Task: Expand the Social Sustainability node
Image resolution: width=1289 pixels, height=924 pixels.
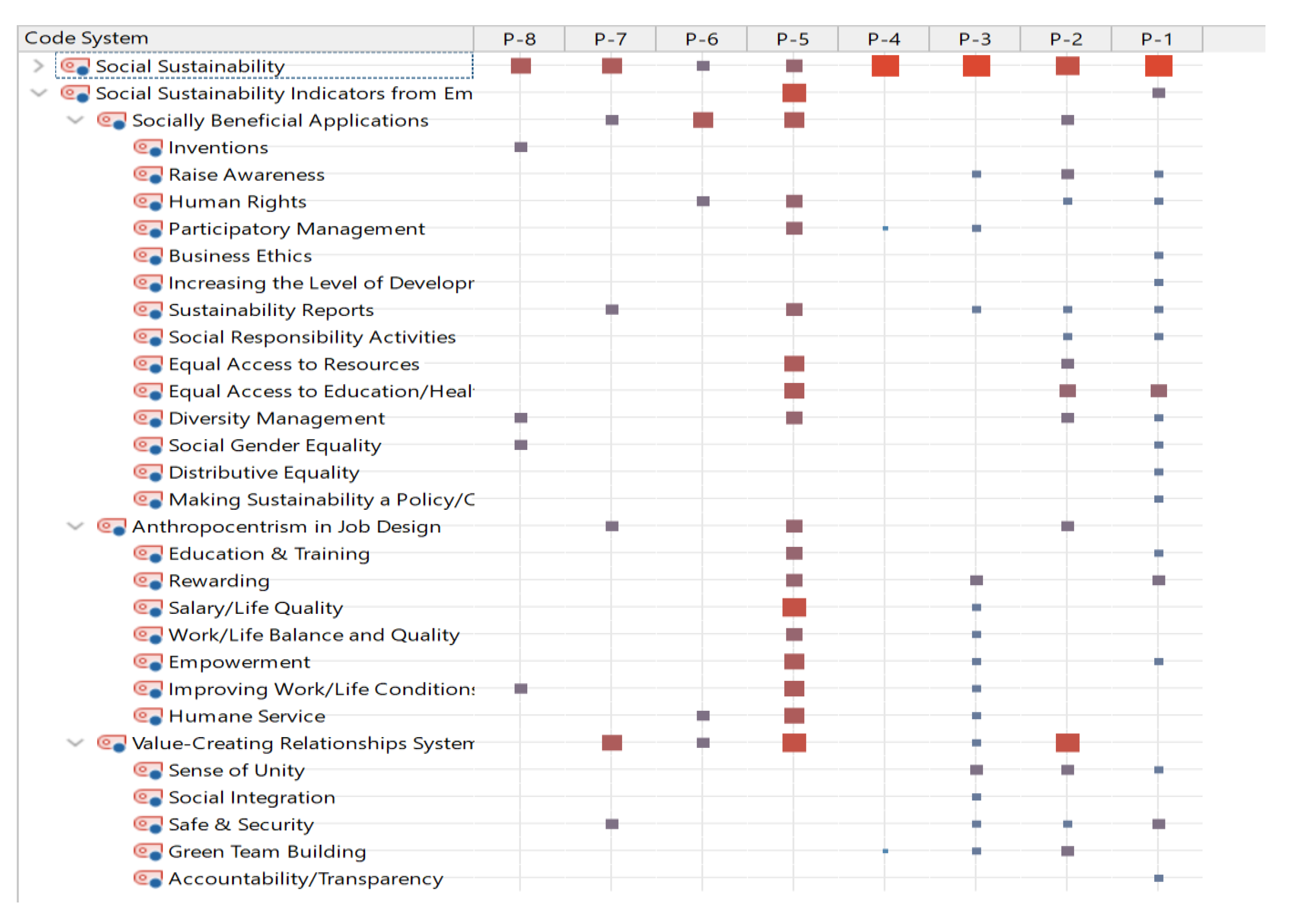Action: pos(38,66)
